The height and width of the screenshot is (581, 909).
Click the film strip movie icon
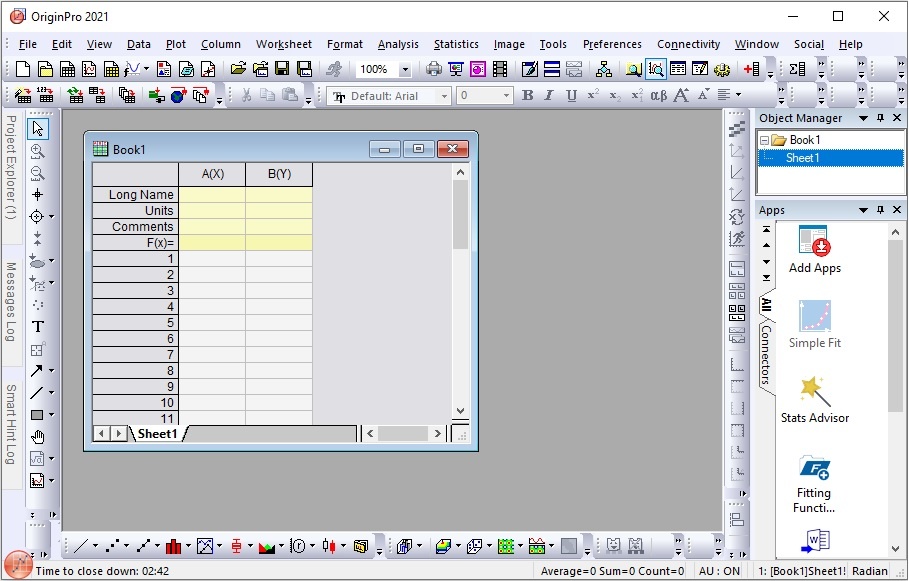(500, 70)
